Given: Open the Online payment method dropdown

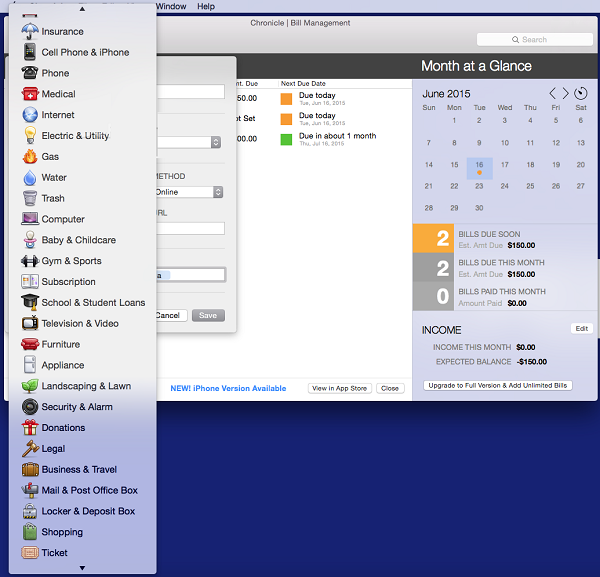Looking at the screenshot, I should [x=190, y=192].
